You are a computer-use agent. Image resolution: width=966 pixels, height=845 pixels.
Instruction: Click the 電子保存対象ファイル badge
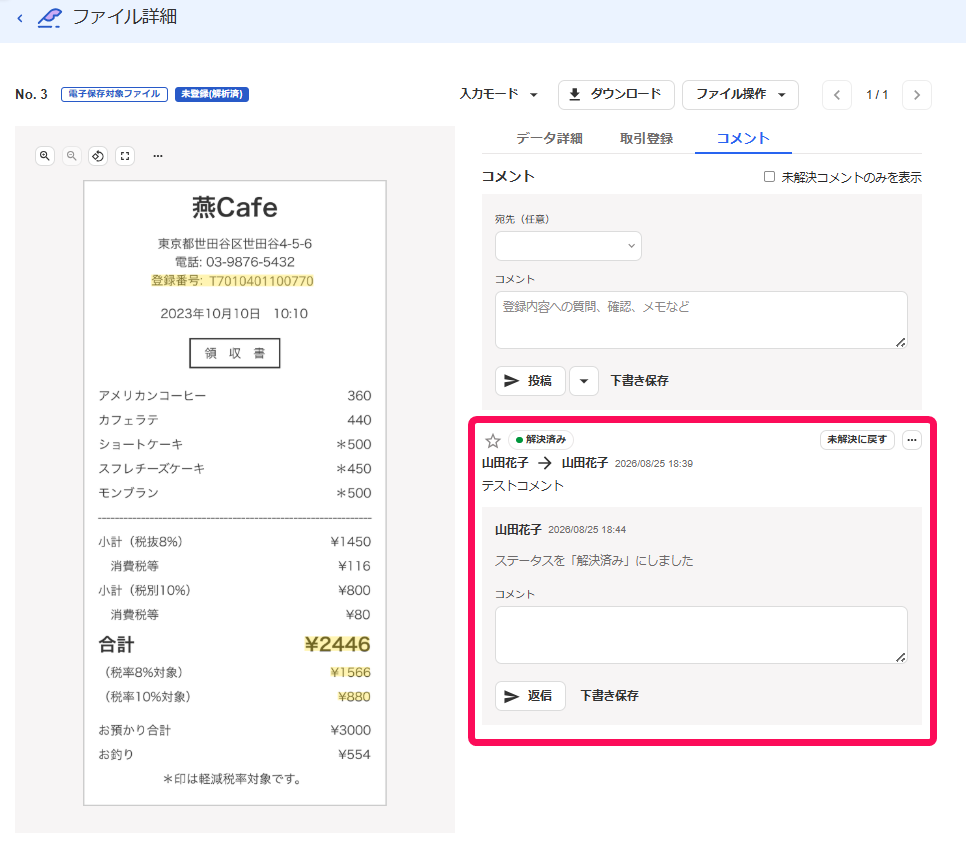pyautogui.click(x=115, y=94)
